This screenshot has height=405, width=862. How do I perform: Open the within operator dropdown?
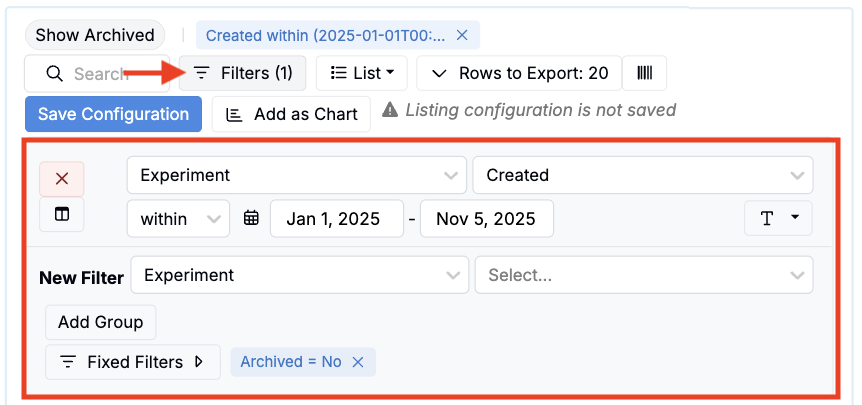pyautogui.click(x=178, y=219)
